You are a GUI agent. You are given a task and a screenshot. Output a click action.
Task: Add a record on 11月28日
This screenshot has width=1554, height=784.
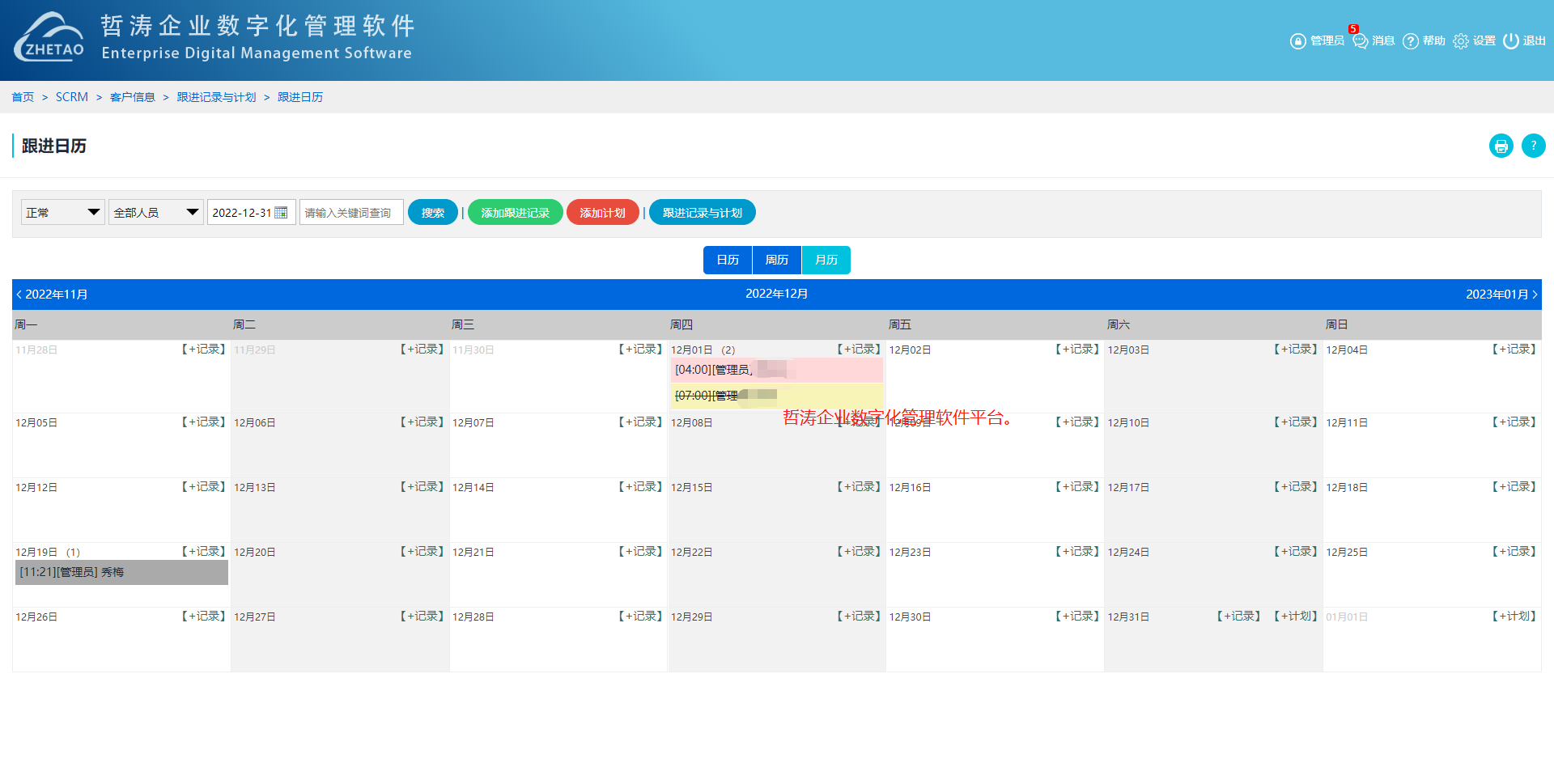coord(203,350)
